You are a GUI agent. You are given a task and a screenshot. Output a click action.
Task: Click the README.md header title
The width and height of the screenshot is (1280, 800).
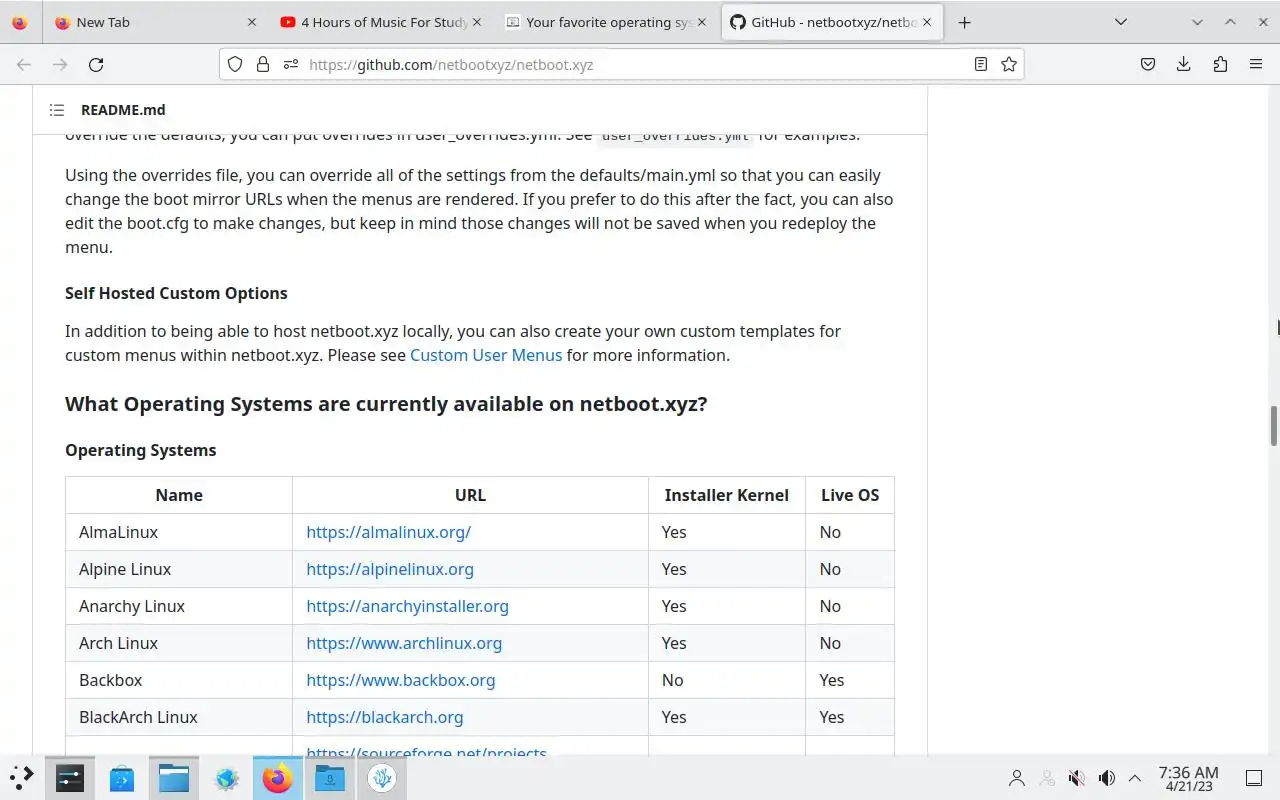123,110
